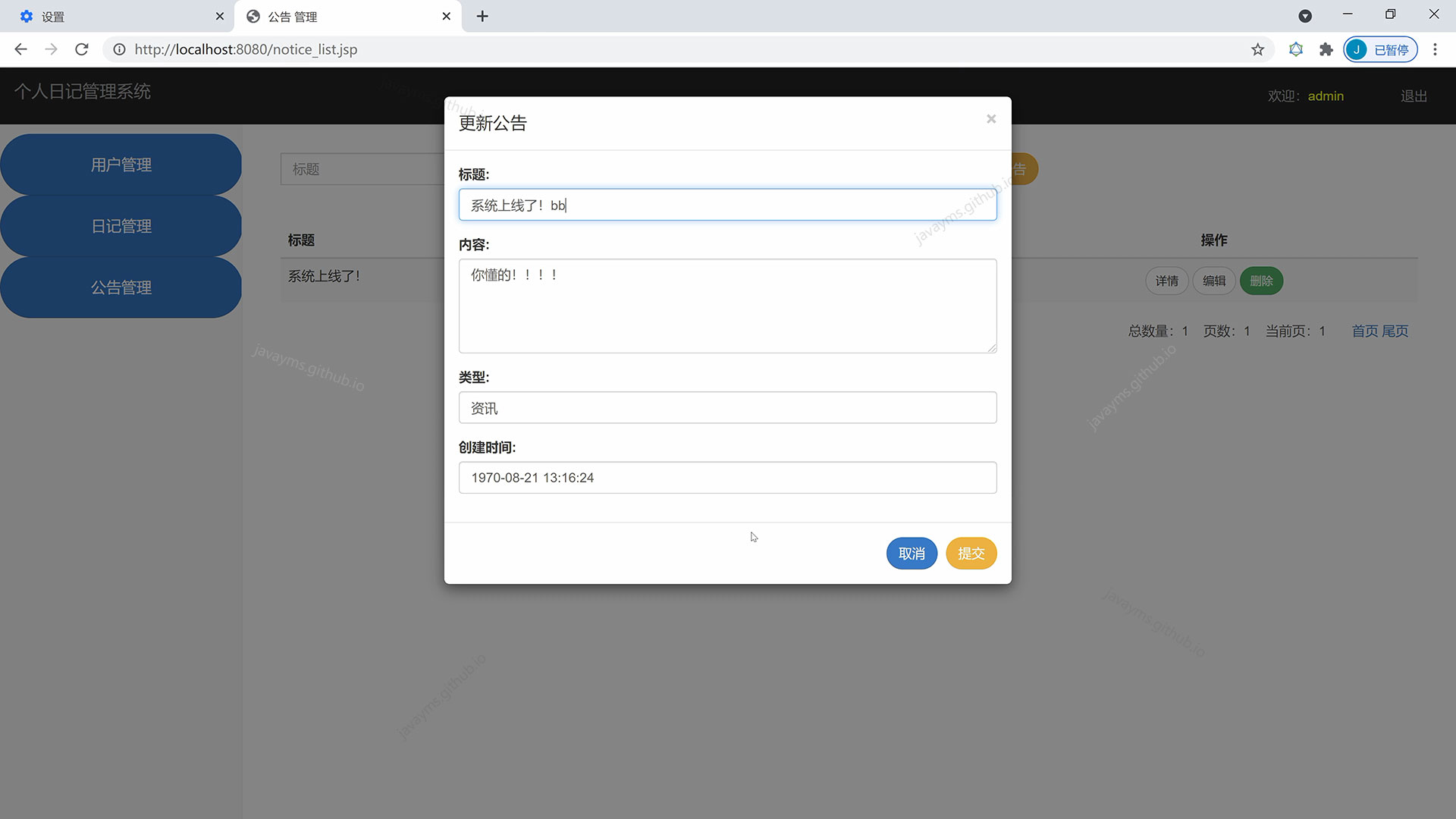Click the site info icon in address bar
The height and width of the screenshot is (819, 1456).
(x=119, y=49)
